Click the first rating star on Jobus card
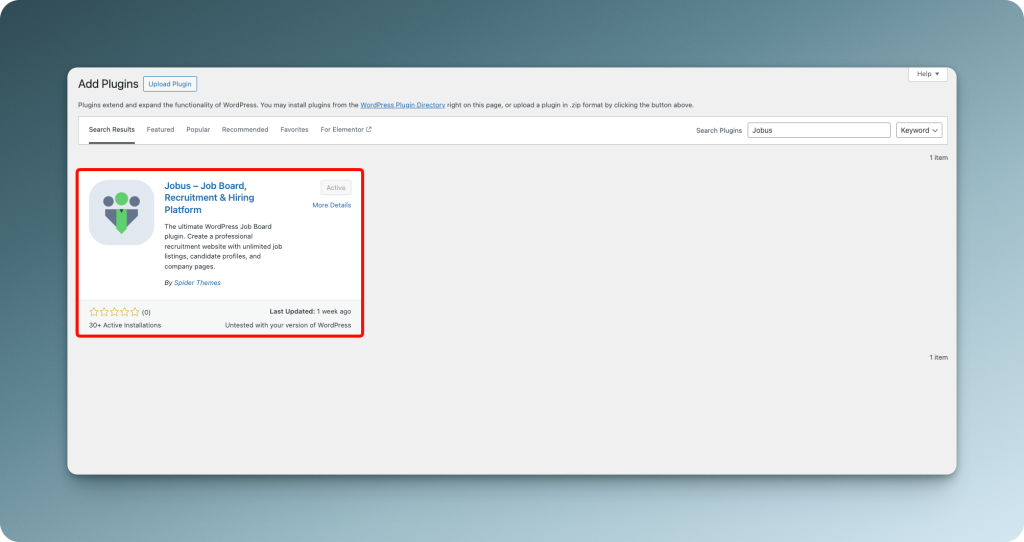 click(93, 312)
